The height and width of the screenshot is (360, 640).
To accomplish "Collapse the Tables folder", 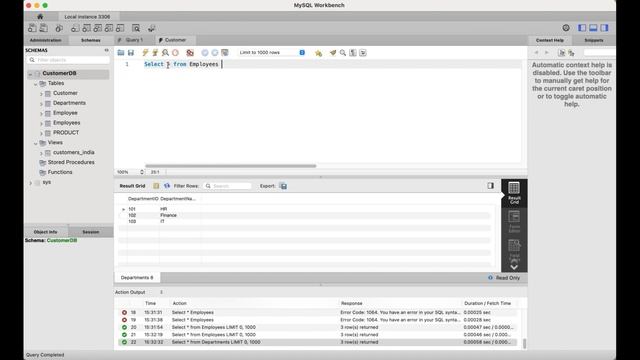I will (x=36, y=84).
